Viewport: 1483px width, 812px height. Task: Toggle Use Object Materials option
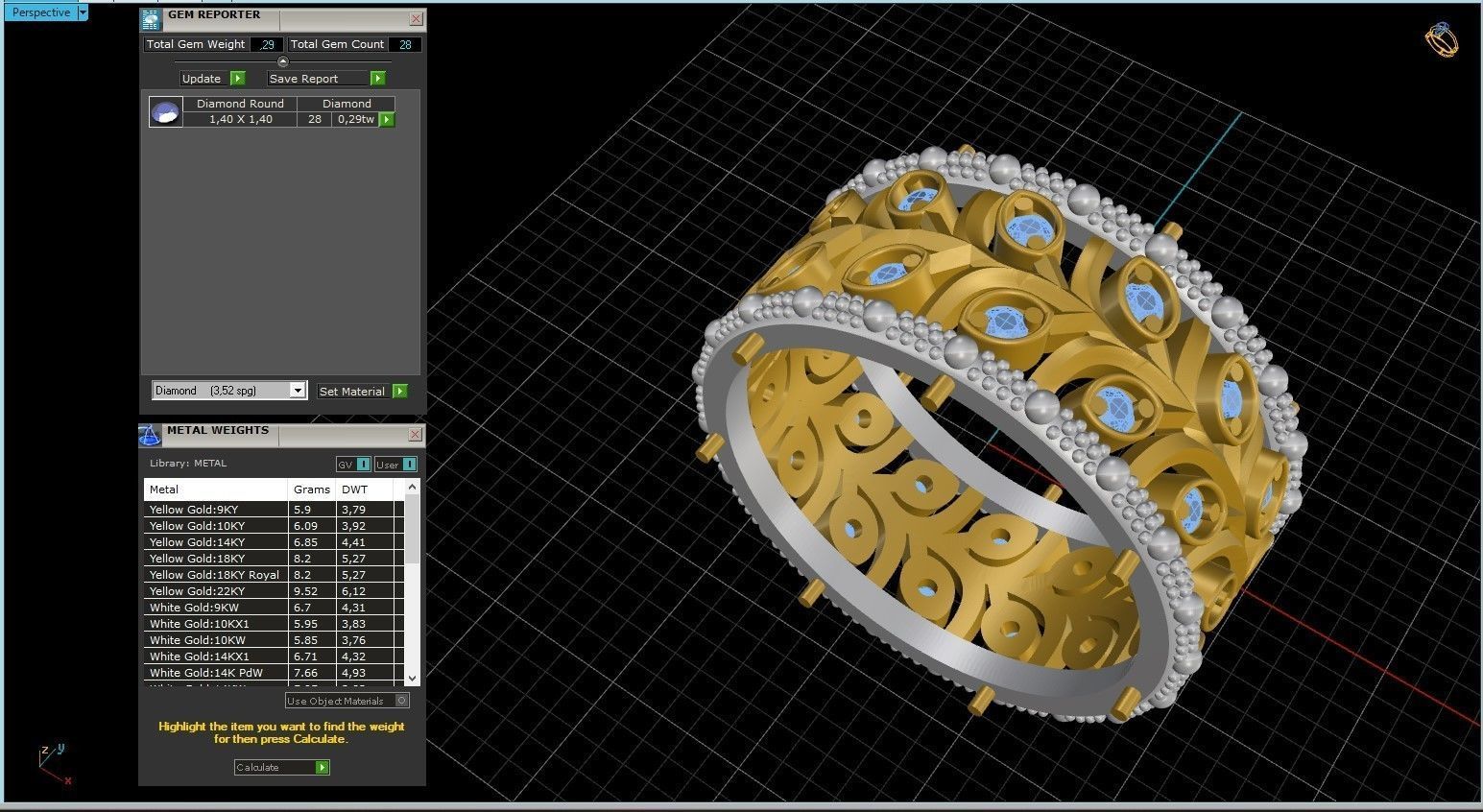point(347,701)
